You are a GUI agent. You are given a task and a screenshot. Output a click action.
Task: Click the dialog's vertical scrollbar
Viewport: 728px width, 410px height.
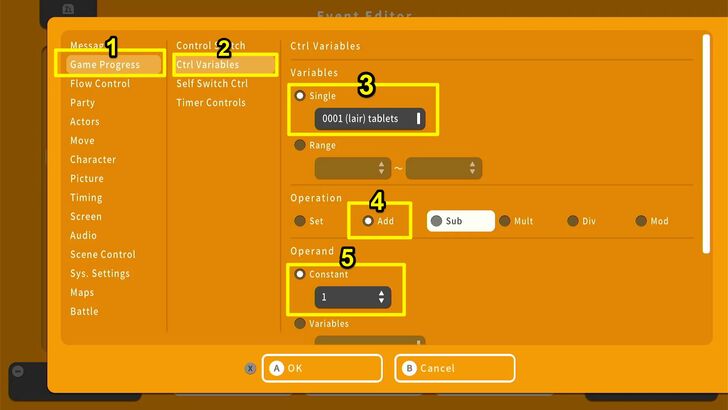click(x=706, y=144)
